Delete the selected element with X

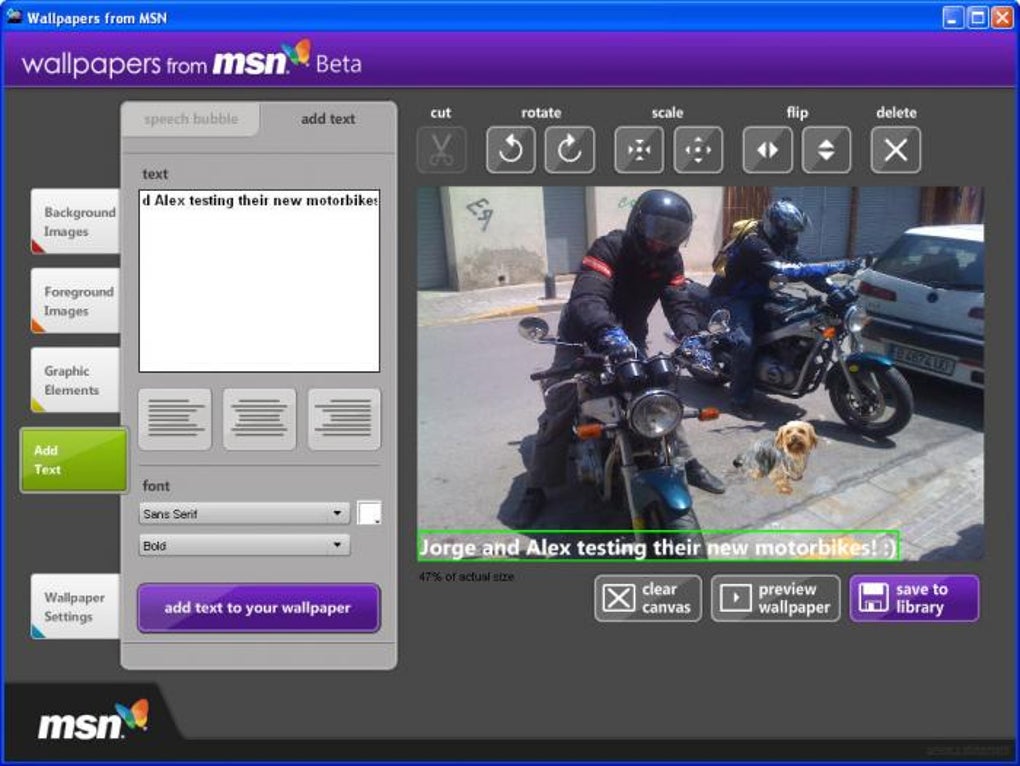coord(896,150)
